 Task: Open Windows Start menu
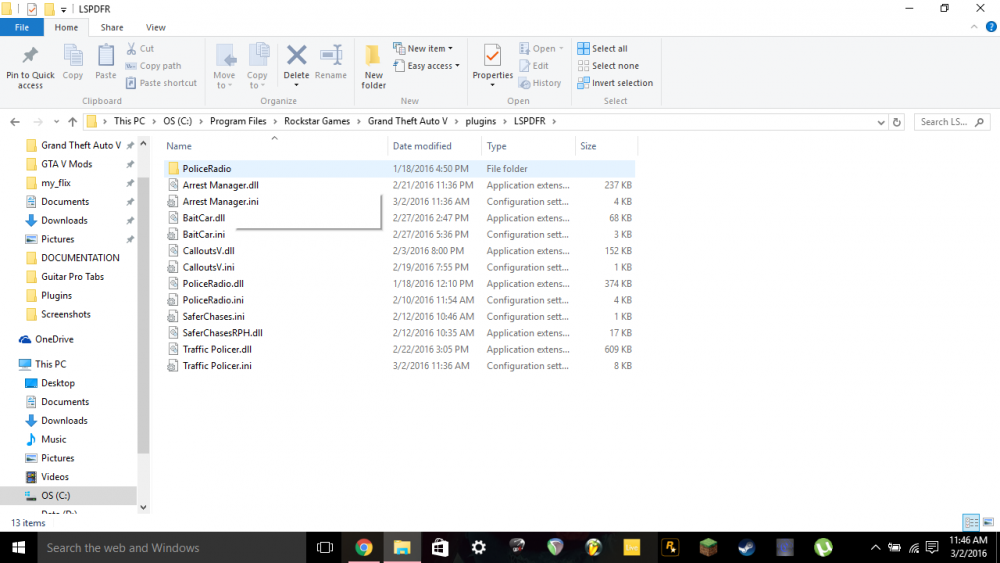[x=18, y=548]
